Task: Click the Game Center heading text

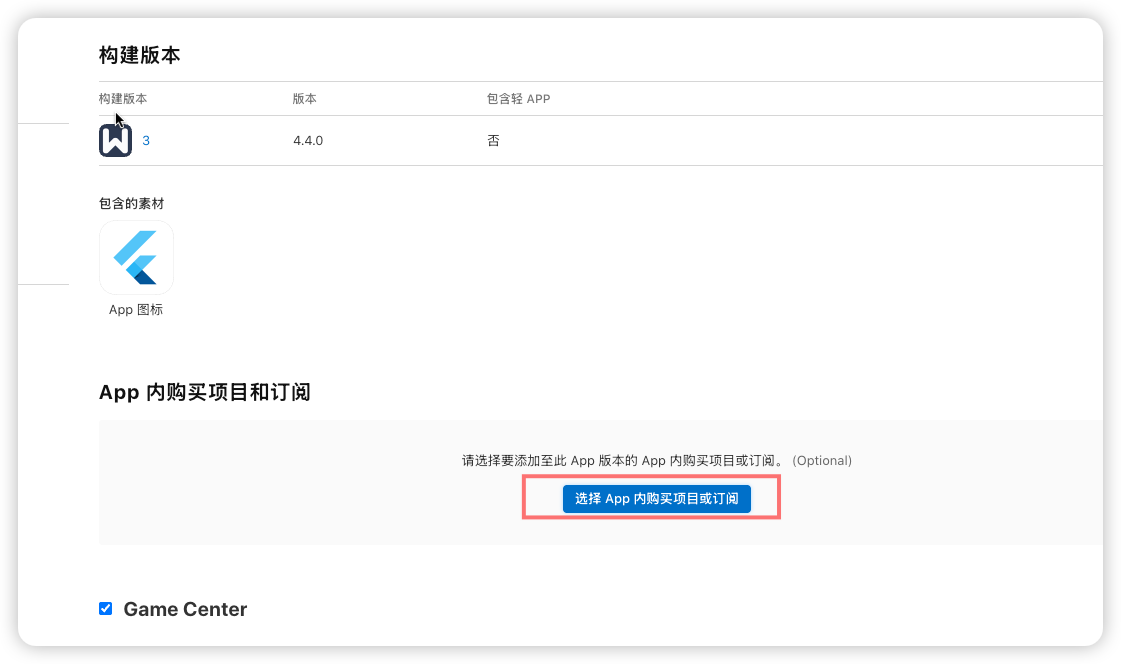Action: (185, 609)
